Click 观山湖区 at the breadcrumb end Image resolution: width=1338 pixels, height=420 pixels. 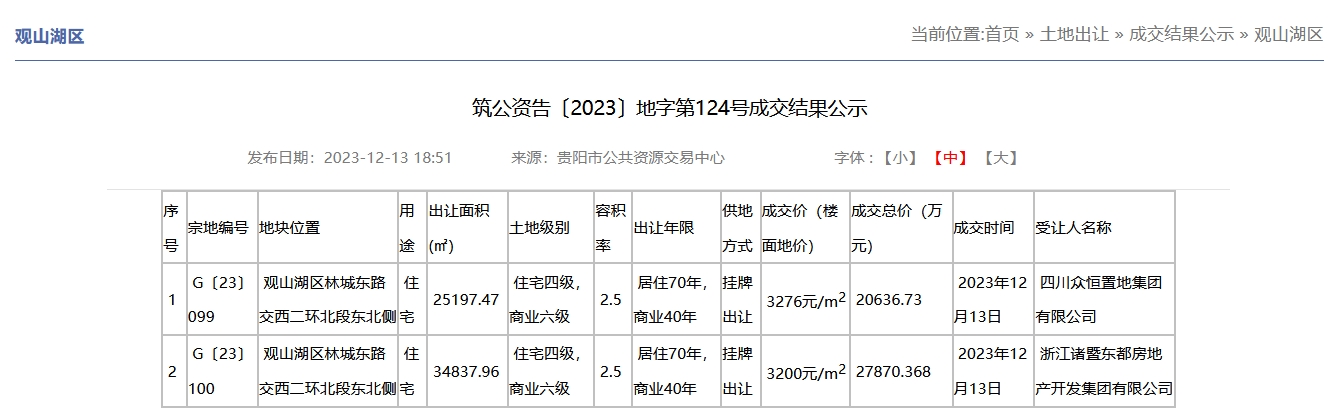1288,34
